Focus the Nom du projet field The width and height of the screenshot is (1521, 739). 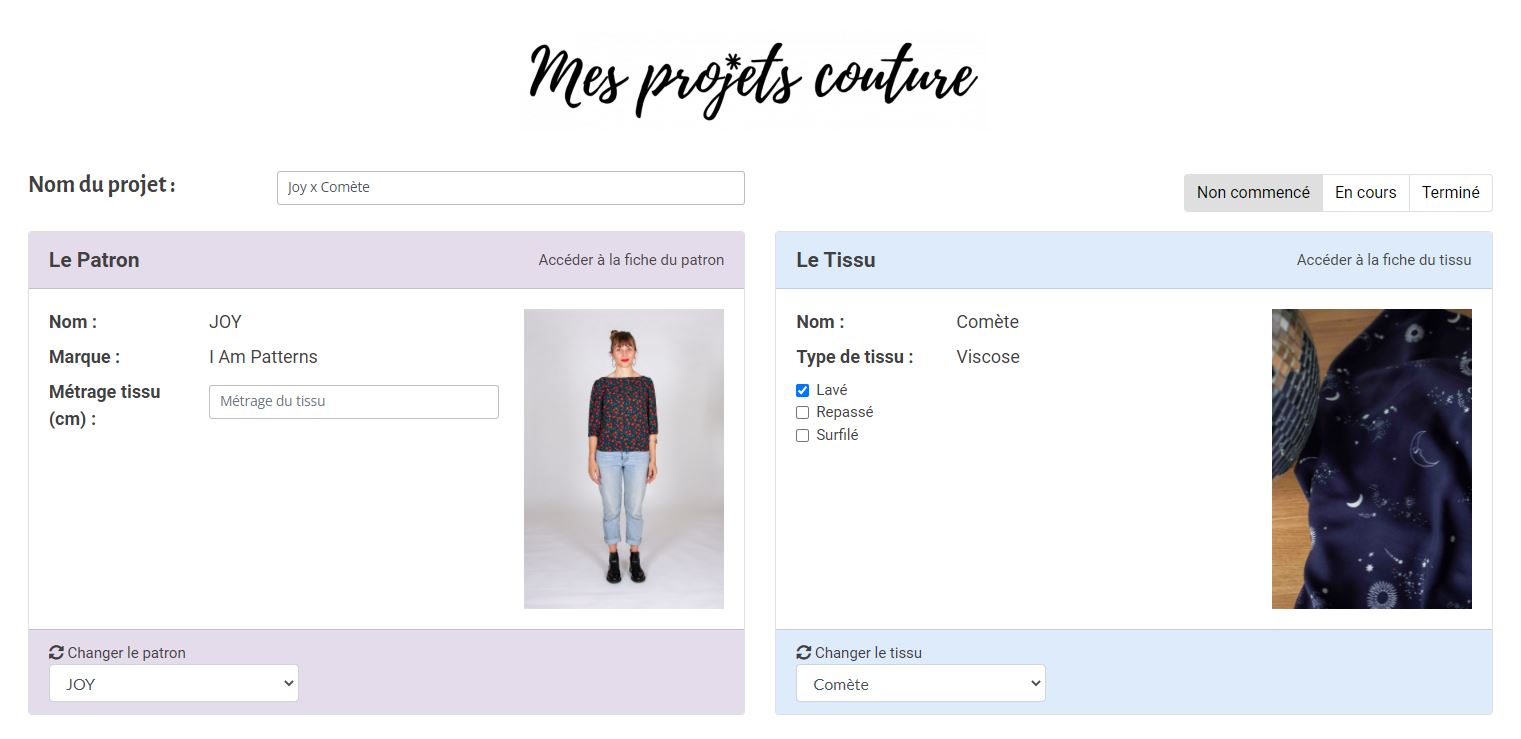511,188
